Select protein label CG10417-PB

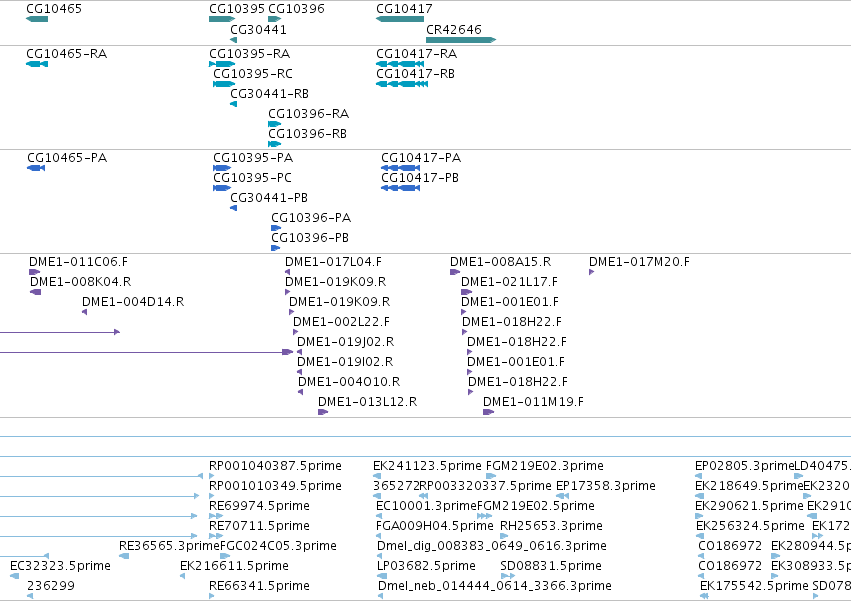pyautogui.click(x=420, y=178)
